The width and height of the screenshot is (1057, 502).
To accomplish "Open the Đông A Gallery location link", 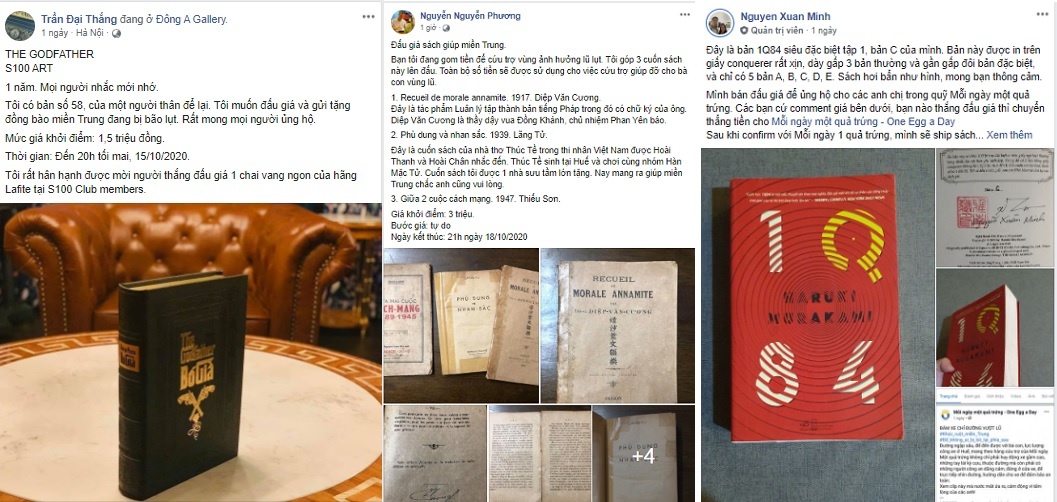I will point(193,20).
